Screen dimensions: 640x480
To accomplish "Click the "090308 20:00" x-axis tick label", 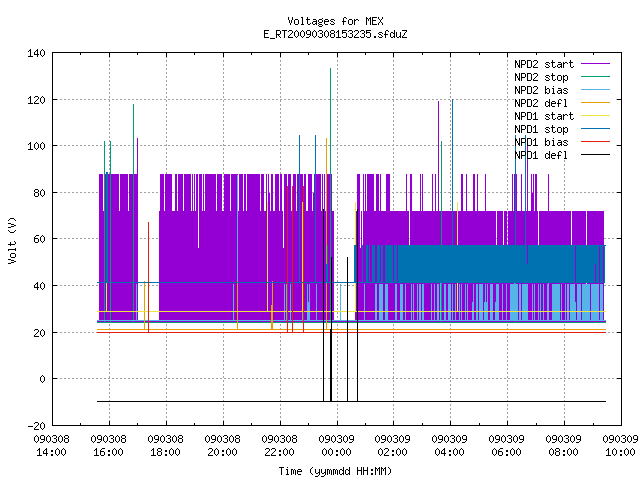I will coord(222,446).
